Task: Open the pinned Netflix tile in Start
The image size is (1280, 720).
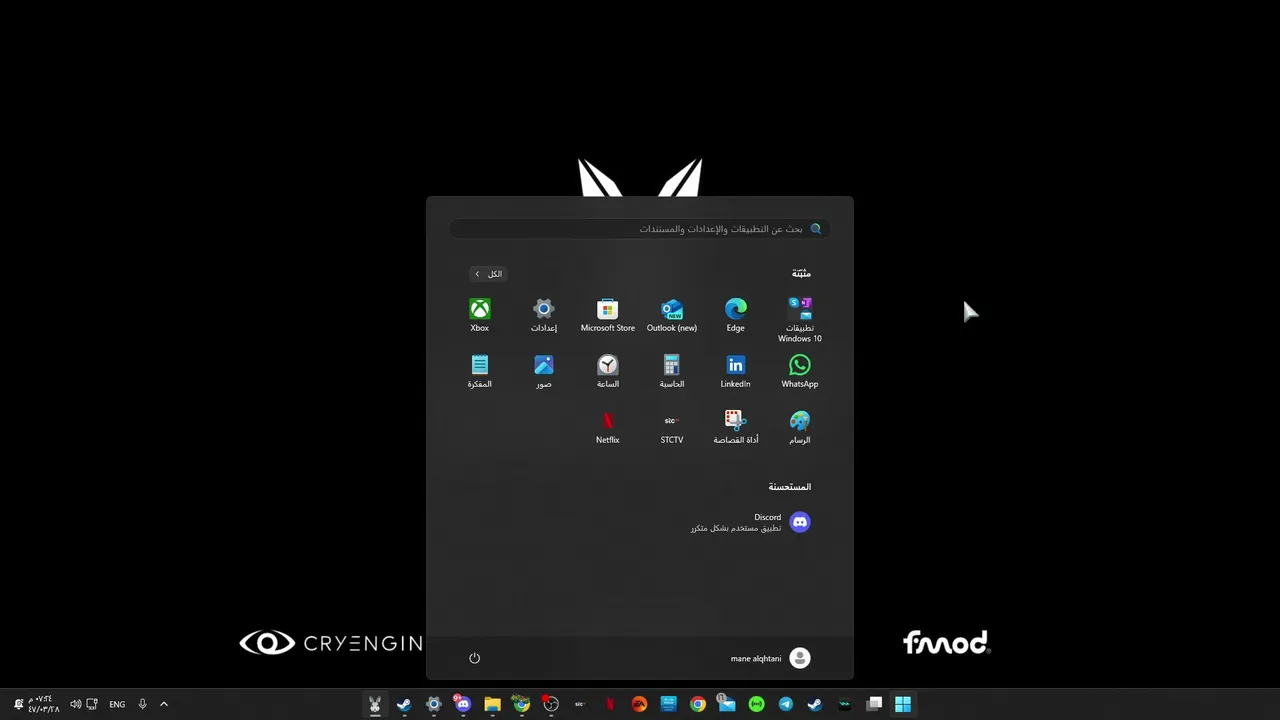Action: pyautogui.click(x=608, y=427)
